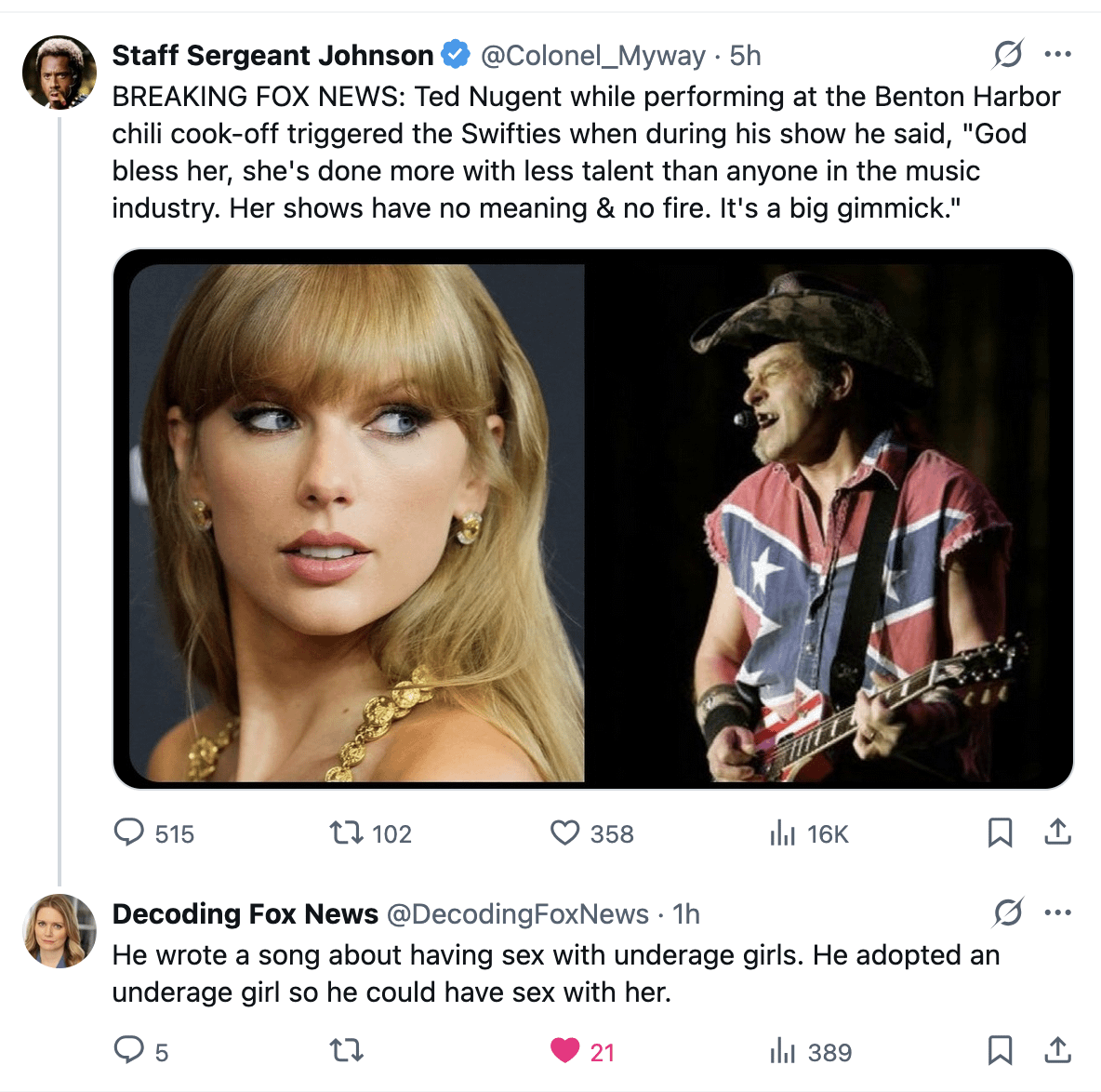Open Grok icon on the top post
This screenshot has width=1101, height=1092.
tap(1008, 55)
